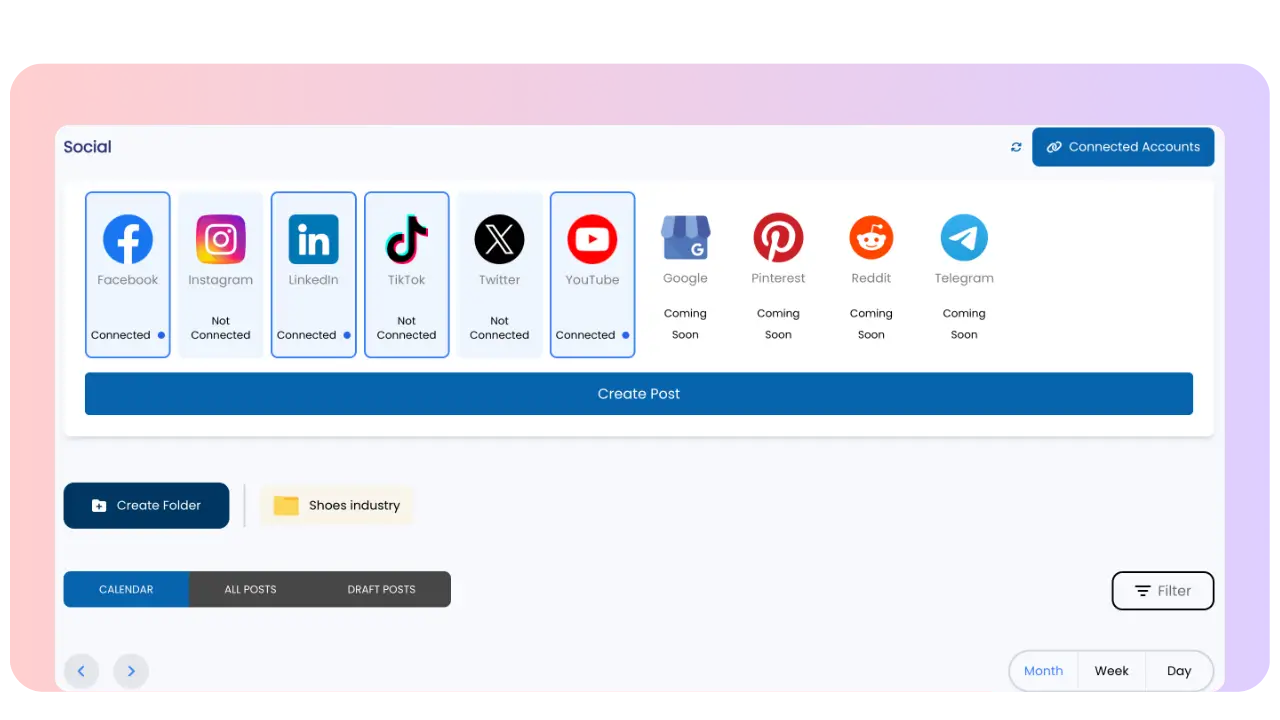This screenshot has width=1280, height=720.
Task: Switch to the All Posts tab
Action: [250, 589]
